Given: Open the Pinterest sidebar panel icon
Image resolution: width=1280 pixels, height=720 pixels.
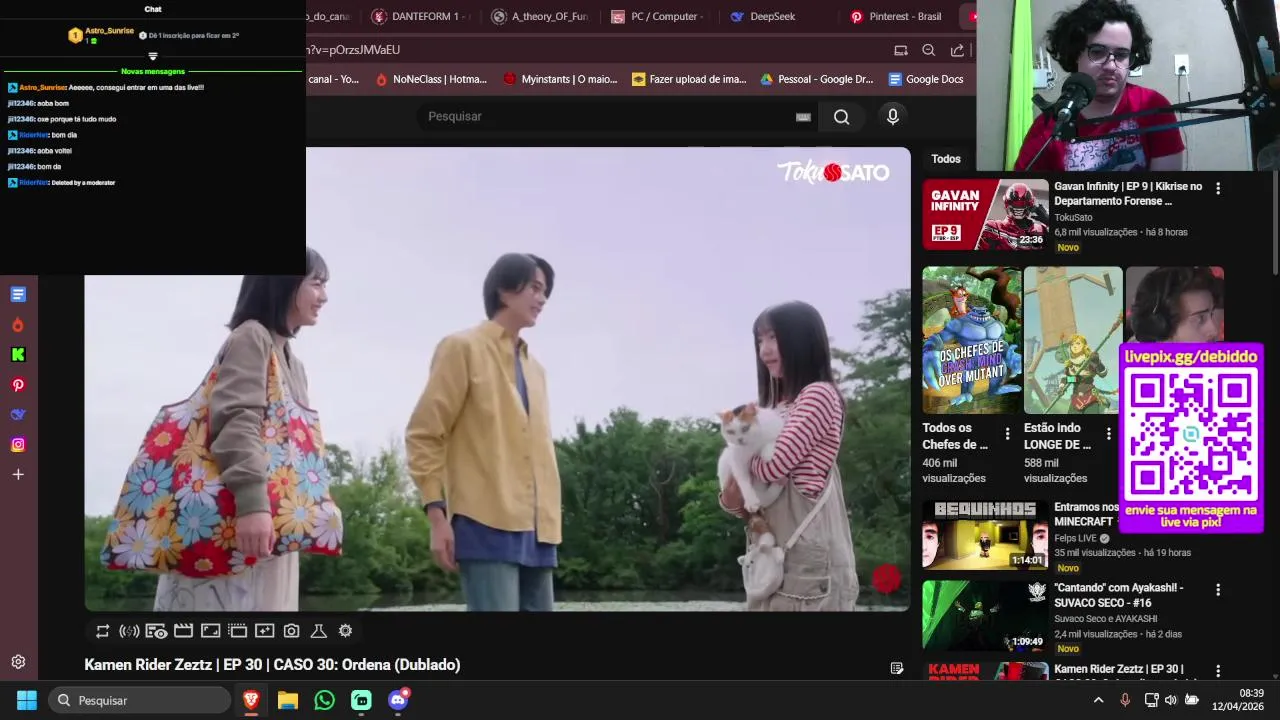Looking at the screenshot, I should pos(18,385).
